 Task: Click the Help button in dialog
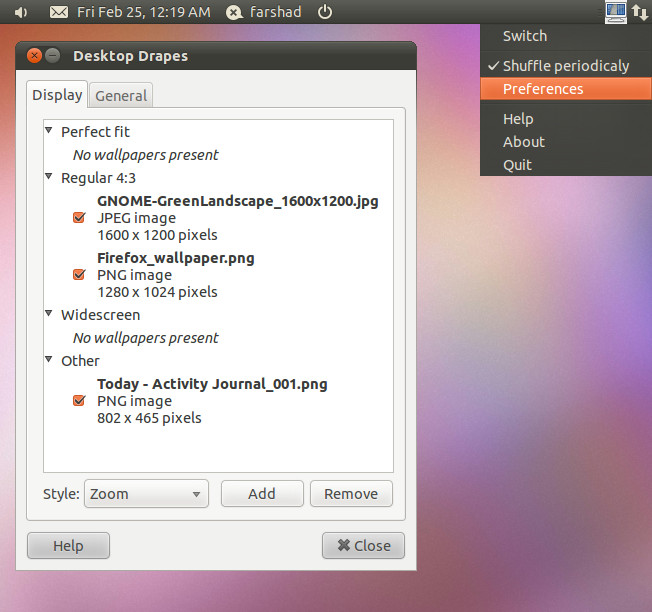[x=68, y=545]
